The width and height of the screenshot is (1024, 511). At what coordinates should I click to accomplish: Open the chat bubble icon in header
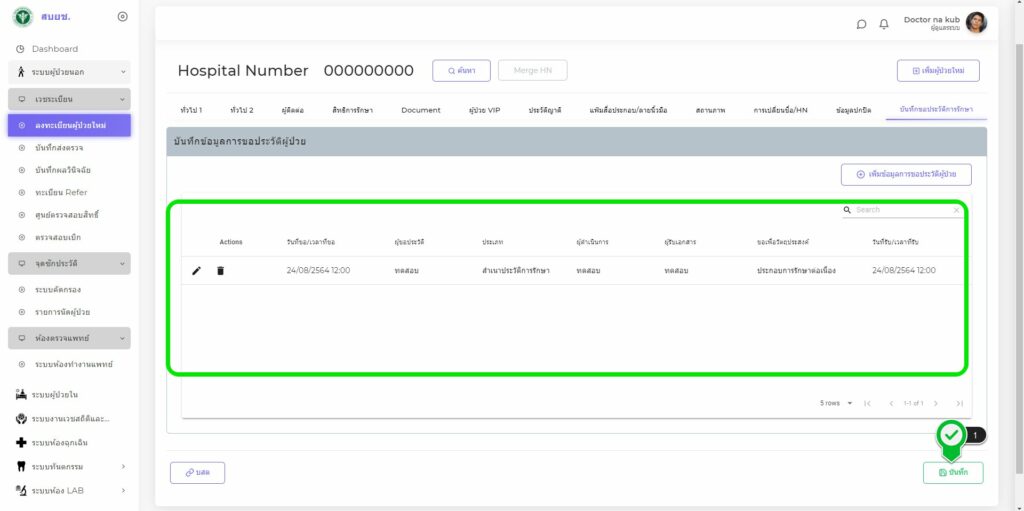click(862, 25)
